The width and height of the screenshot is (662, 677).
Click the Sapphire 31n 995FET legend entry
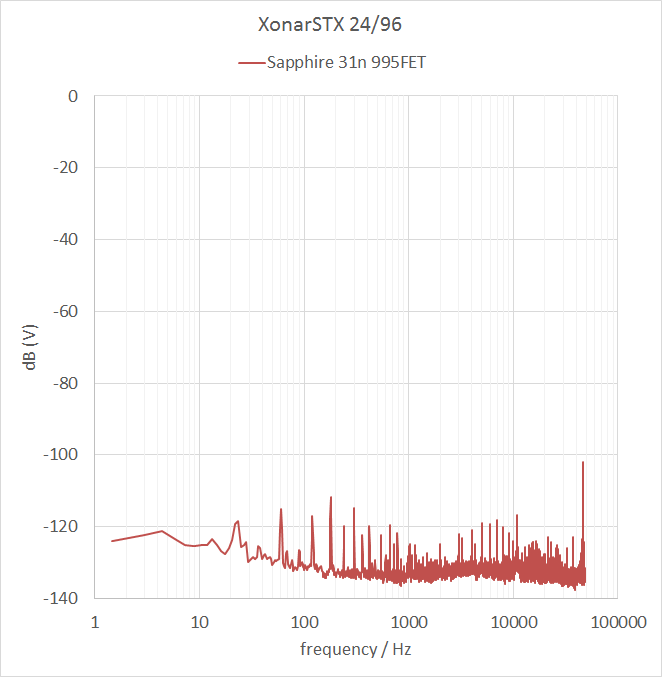(332, 63)
